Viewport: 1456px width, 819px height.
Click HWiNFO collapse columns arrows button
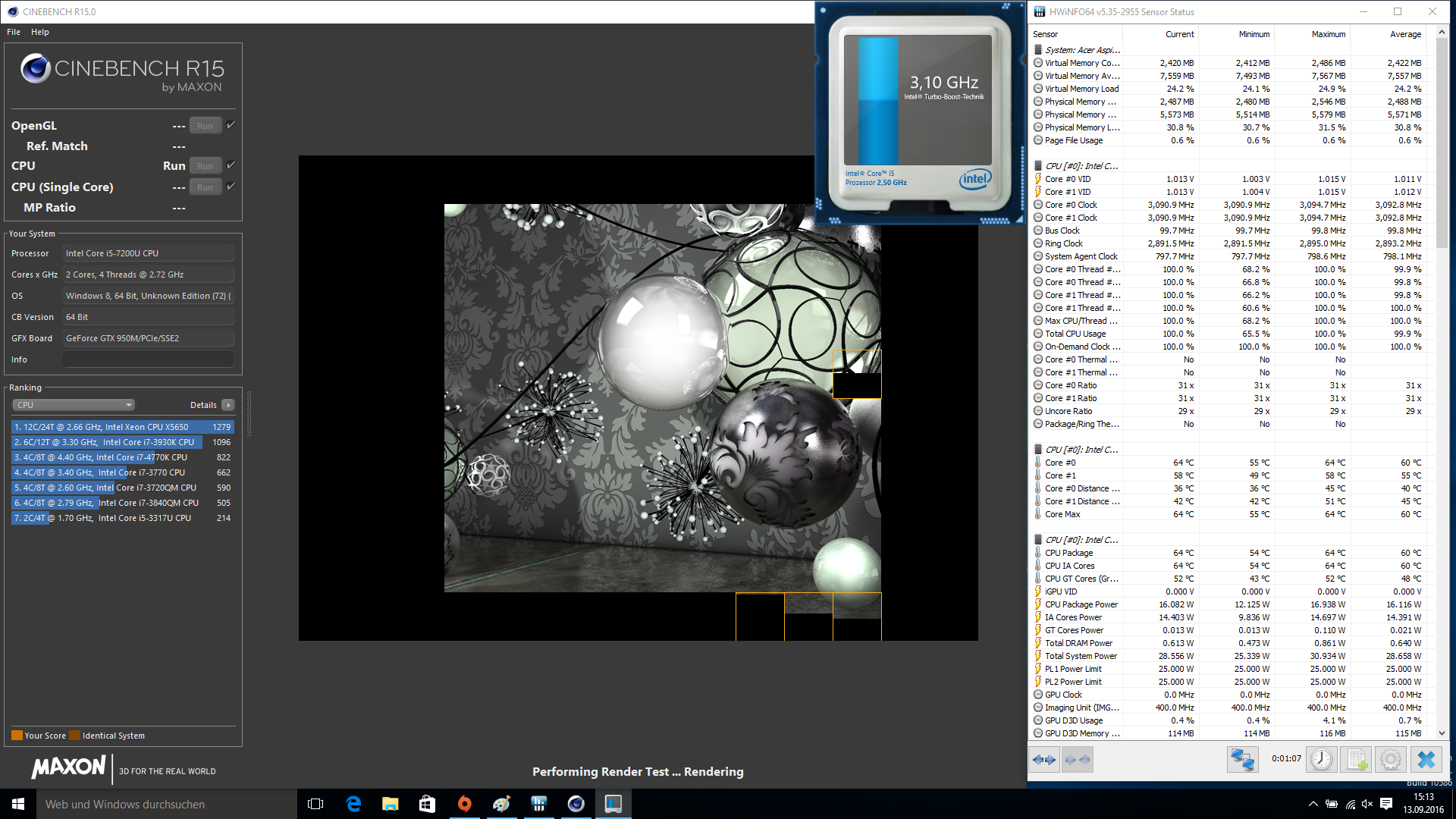pos(1078,759)
